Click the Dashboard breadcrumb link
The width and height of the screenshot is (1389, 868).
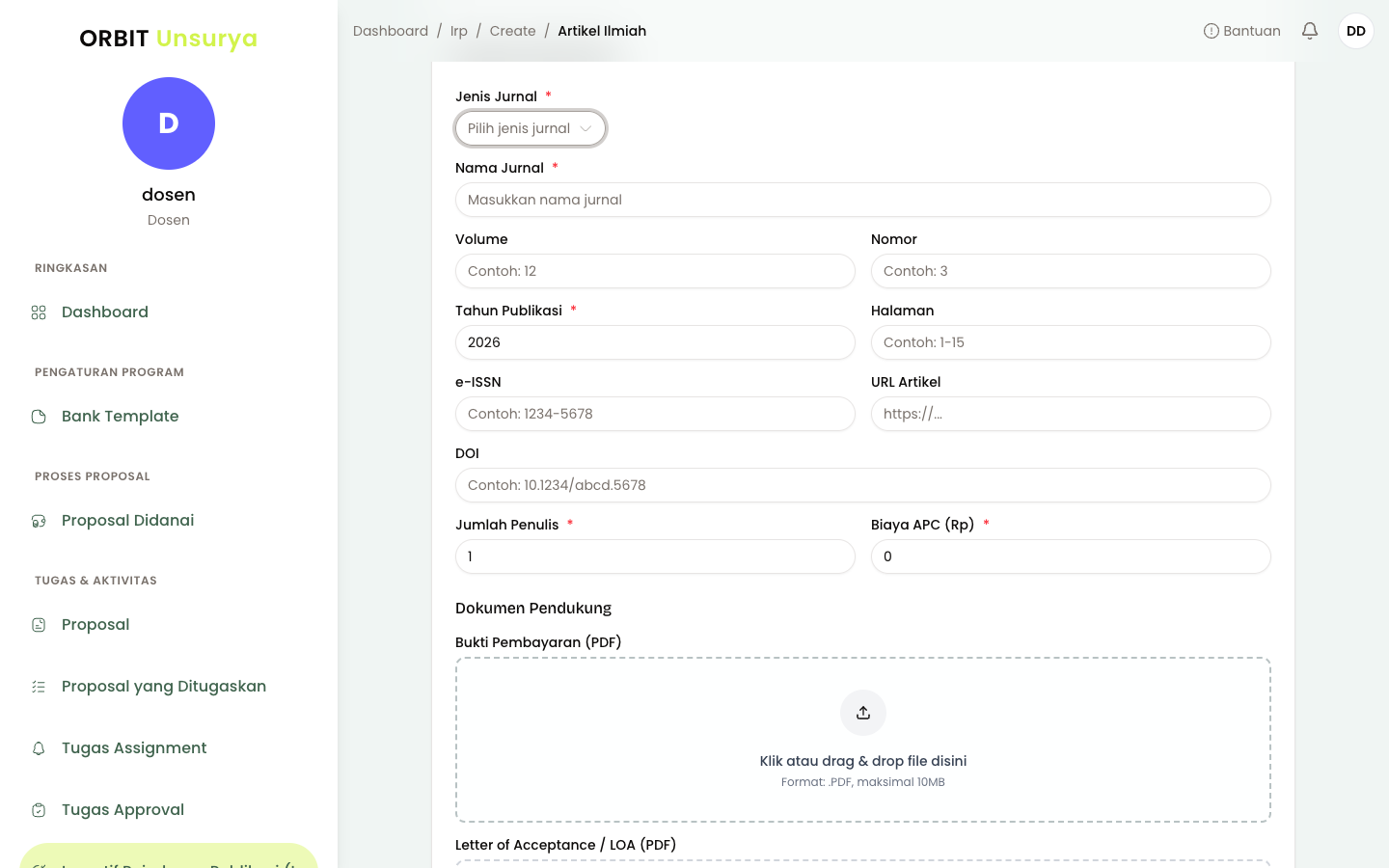pos(391,31)
